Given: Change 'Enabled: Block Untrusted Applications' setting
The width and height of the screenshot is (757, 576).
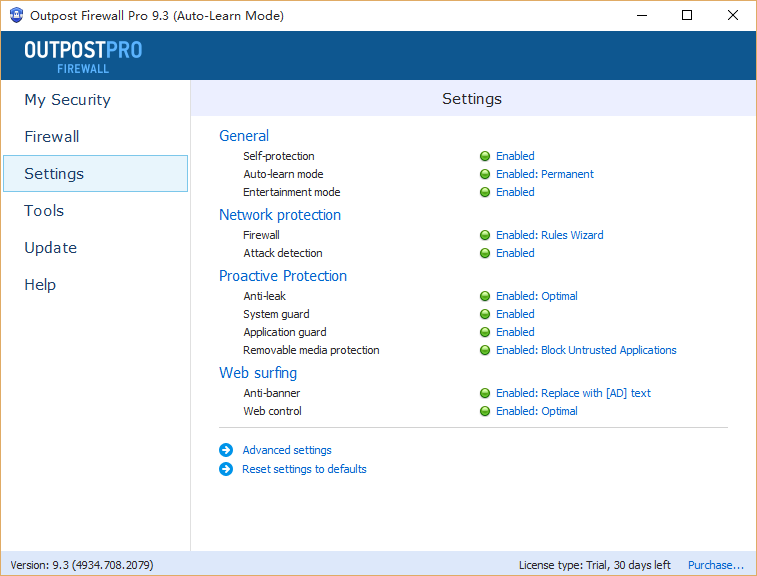Looking at the screenshot, I should pyautogui.click(x=586, y=350).
